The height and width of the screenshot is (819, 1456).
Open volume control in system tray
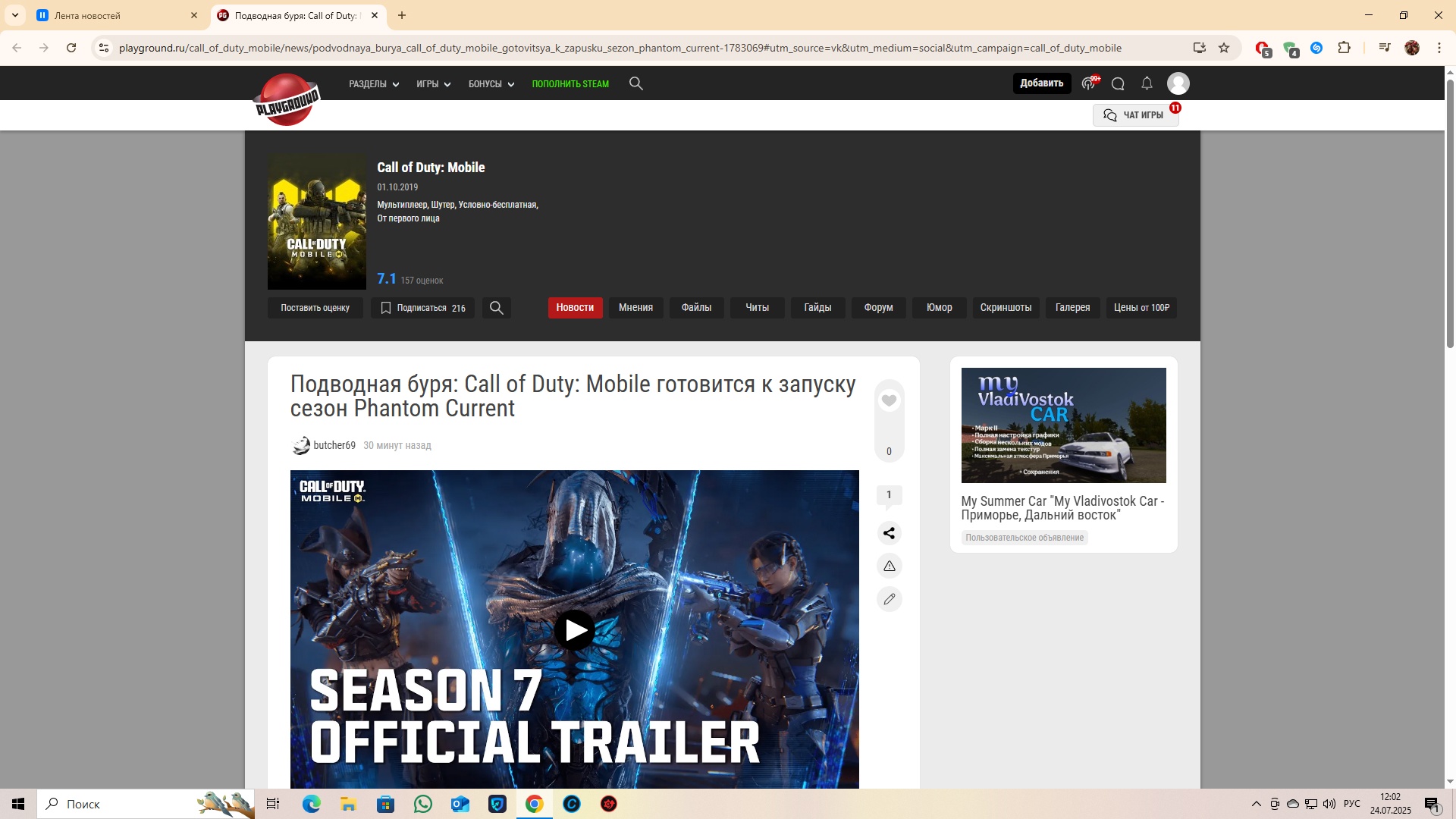1329,804
